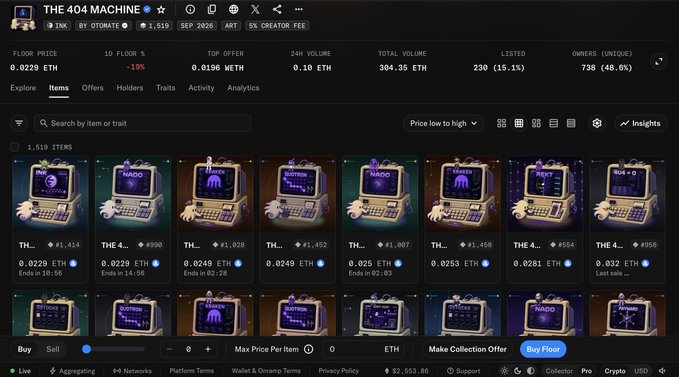Select light theme sun icon
Viewport: 679px width, 377px height.
click(504, 371)
